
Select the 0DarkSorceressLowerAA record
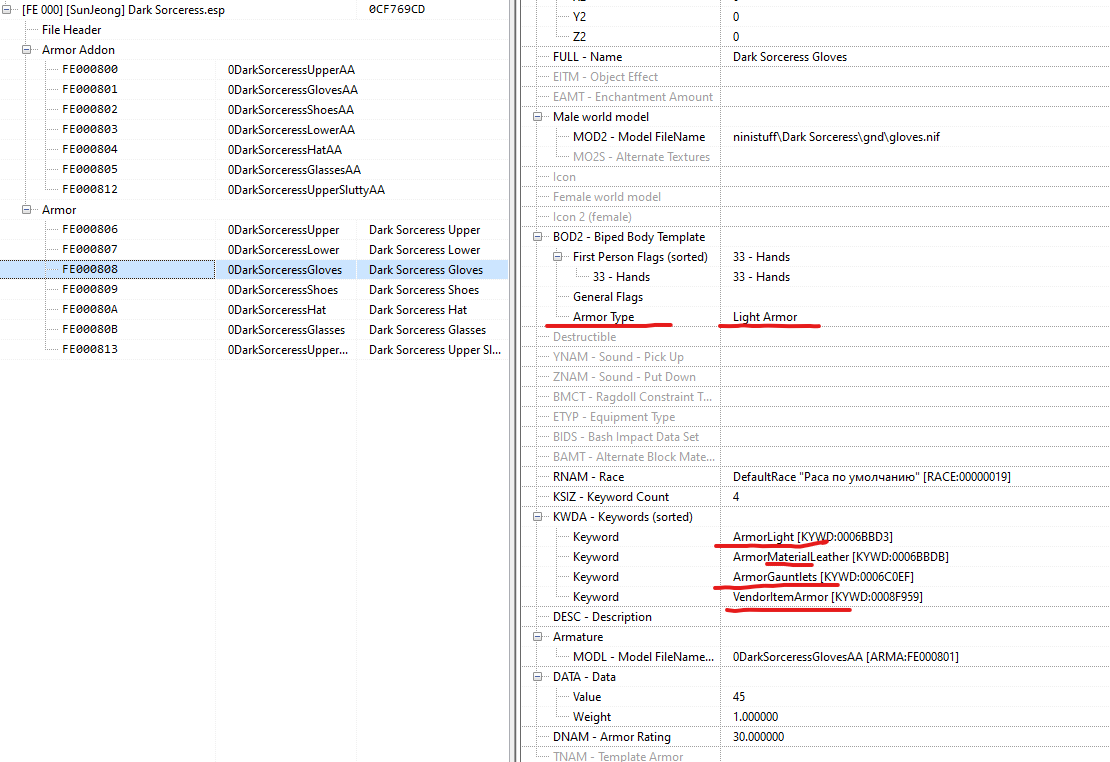[253, 130]
